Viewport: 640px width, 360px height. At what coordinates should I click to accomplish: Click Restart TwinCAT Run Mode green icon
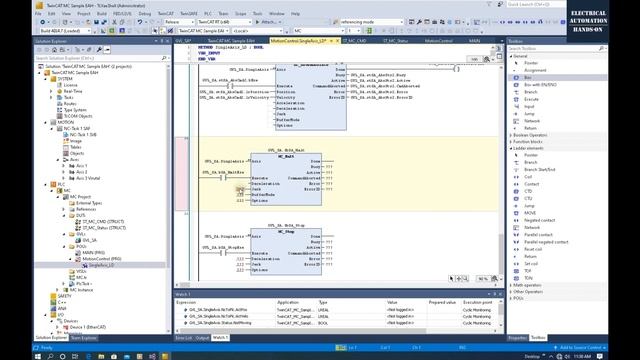(111, 31)
